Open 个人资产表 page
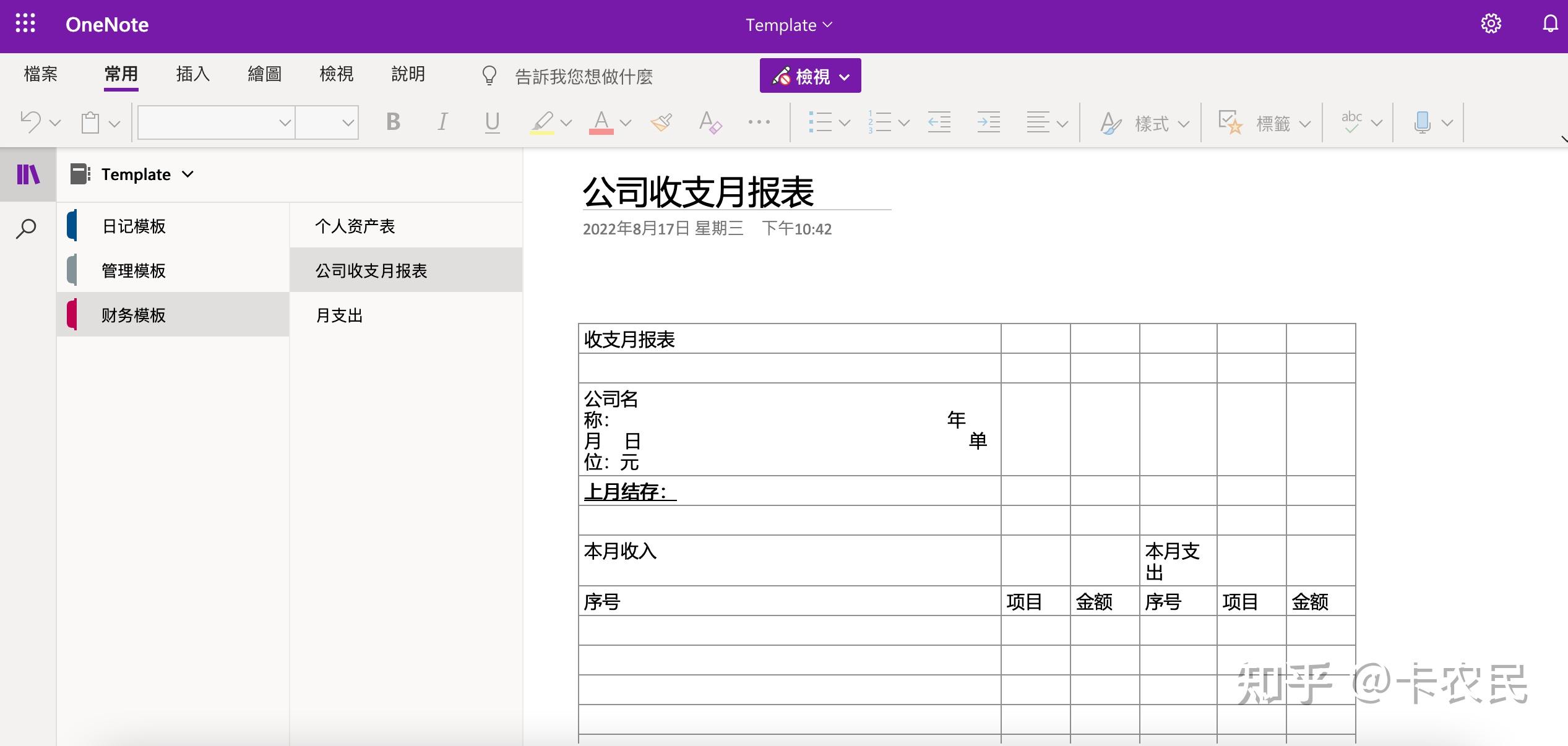The width and height of the screenshot is (1568, 746). pyautogui.click(x=406, y=226)
